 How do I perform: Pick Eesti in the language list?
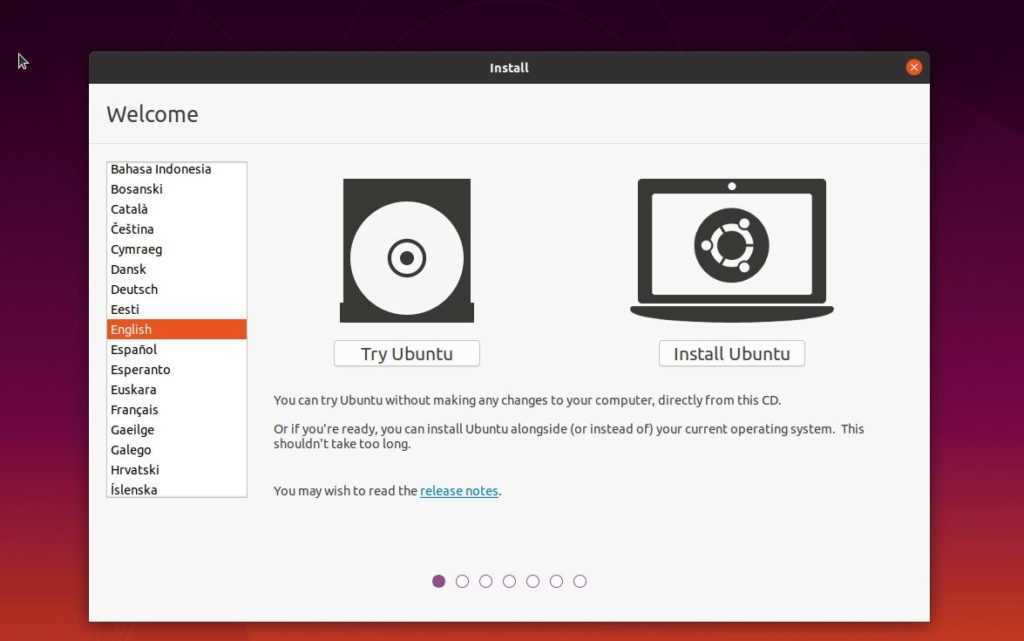click(125, 309)
